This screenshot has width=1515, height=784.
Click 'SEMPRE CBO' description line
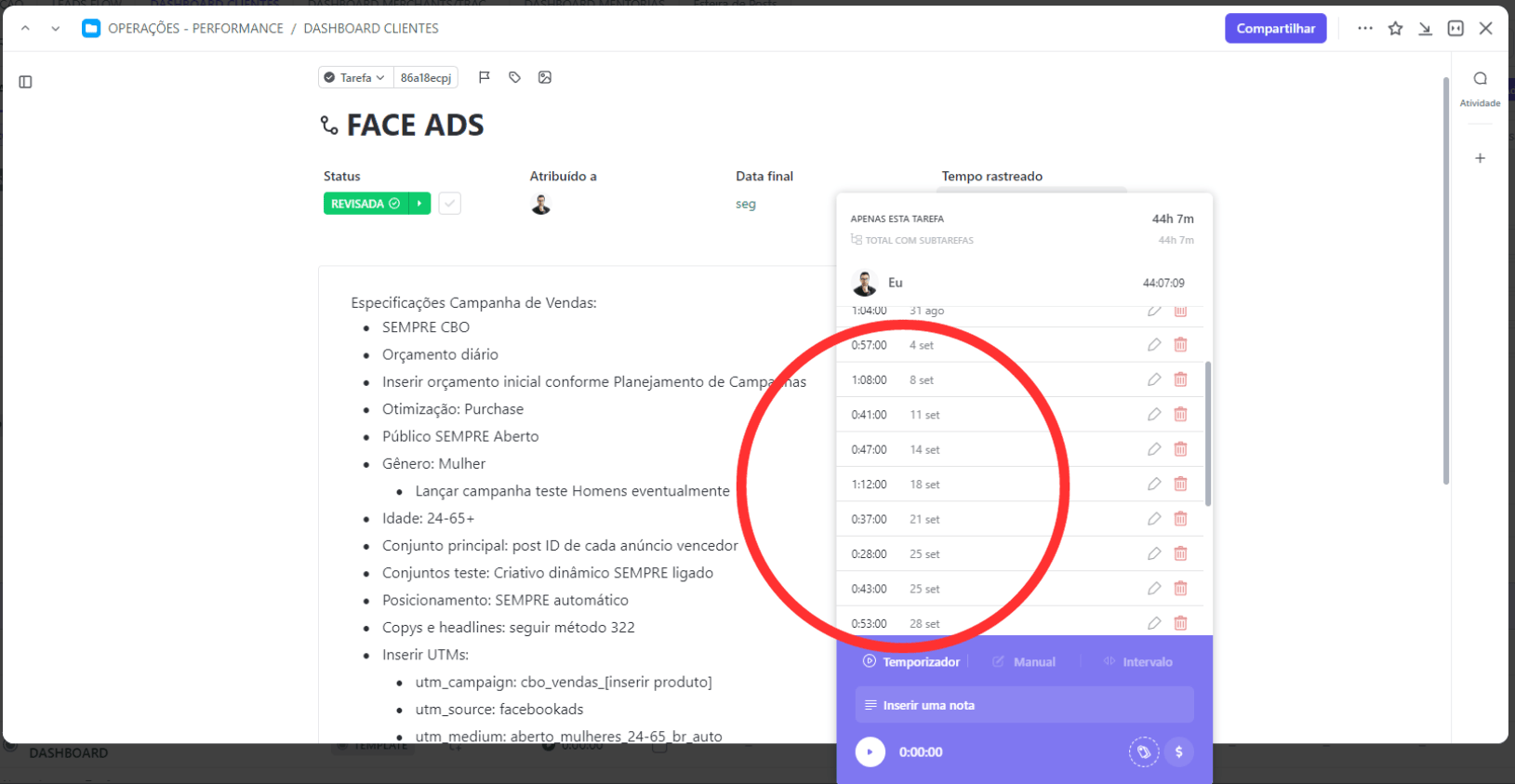426,327
